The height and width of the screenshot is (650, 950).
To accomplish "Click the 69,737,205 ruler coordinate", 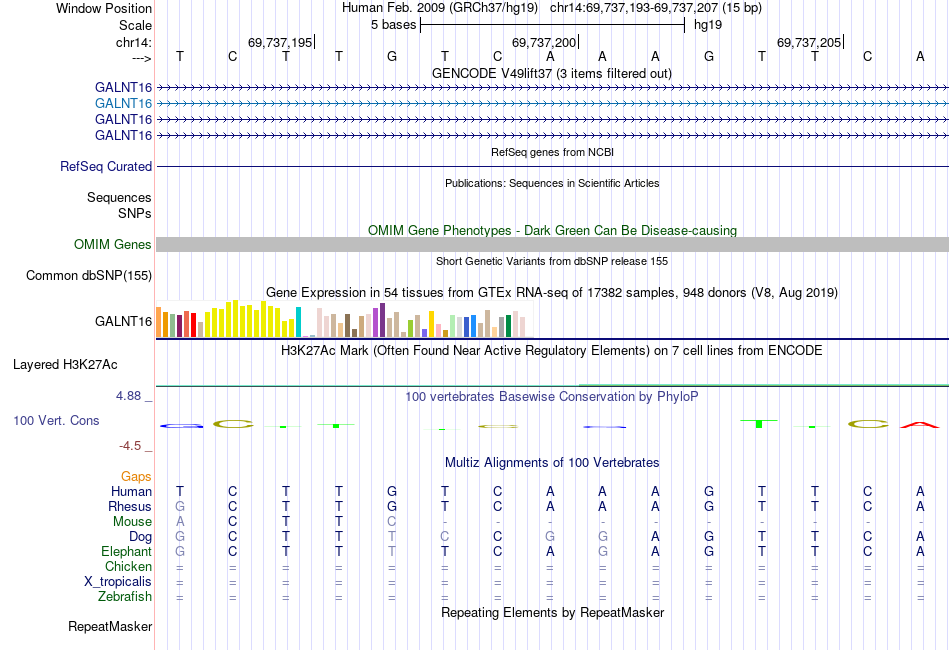I will (x=809, y=42).
